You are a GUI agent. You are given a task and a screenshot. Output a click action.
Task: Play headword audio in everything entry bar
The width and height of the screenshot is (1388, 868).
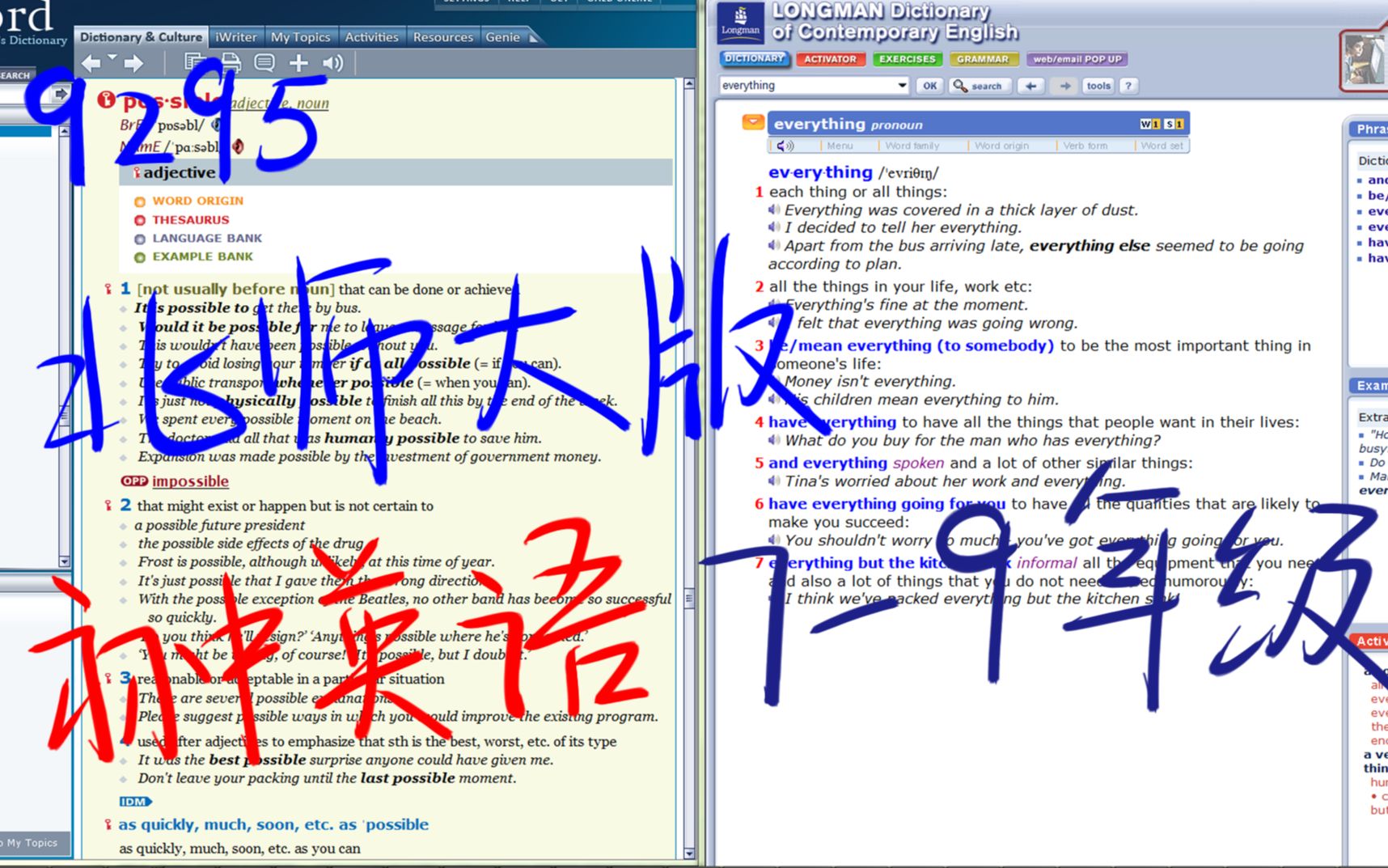tap(785, 146)
